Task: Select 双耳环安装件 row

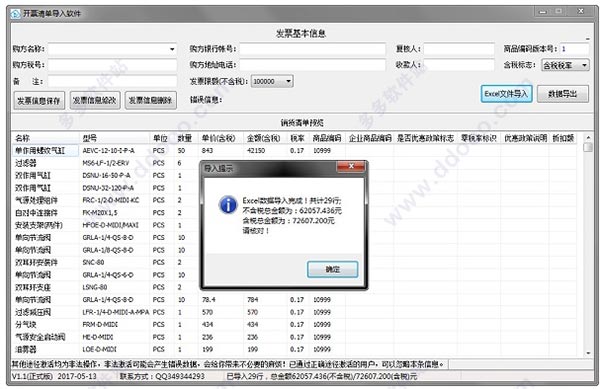Action: tap(294, 262)
